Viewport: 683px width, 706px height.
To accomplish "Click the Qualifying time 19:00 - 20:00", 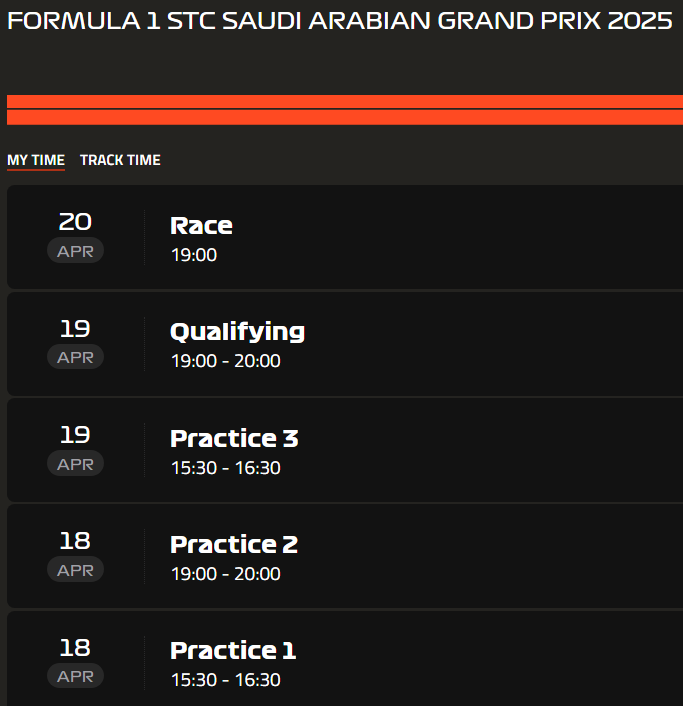I will [x=226, y=361].
